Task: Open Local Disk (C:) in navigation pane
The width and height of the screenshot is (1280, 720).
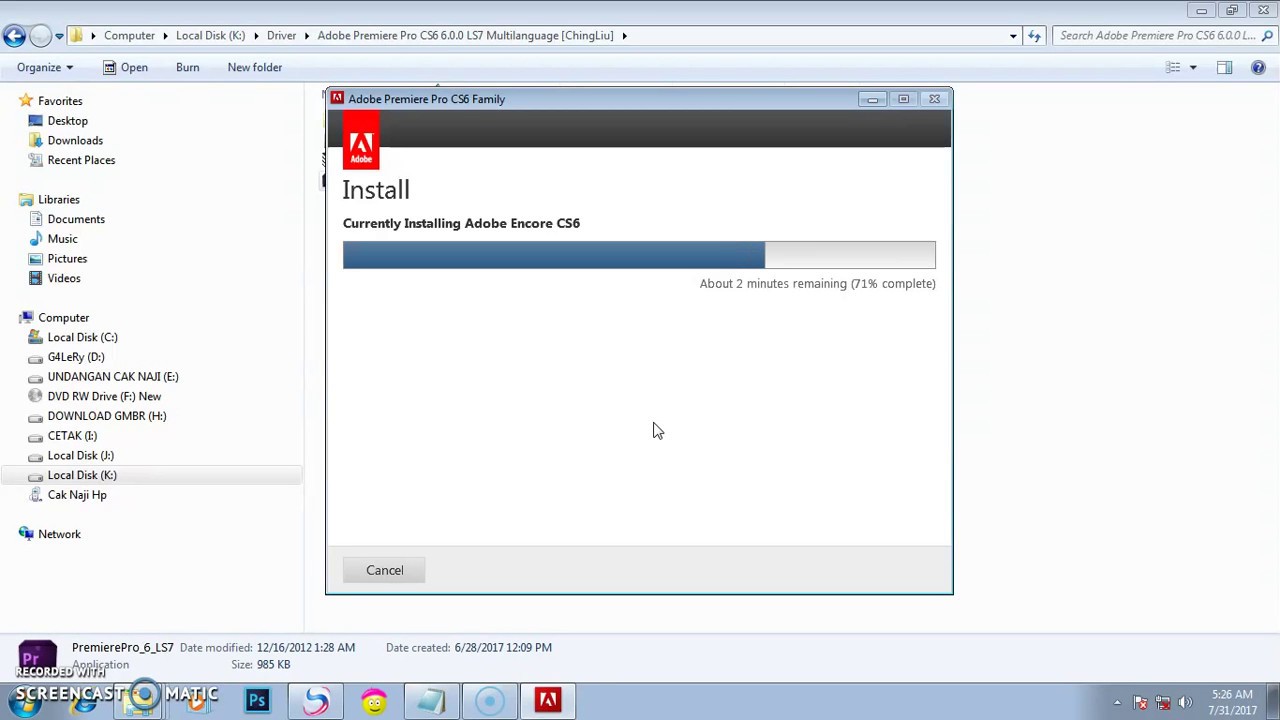Action: 82,337
